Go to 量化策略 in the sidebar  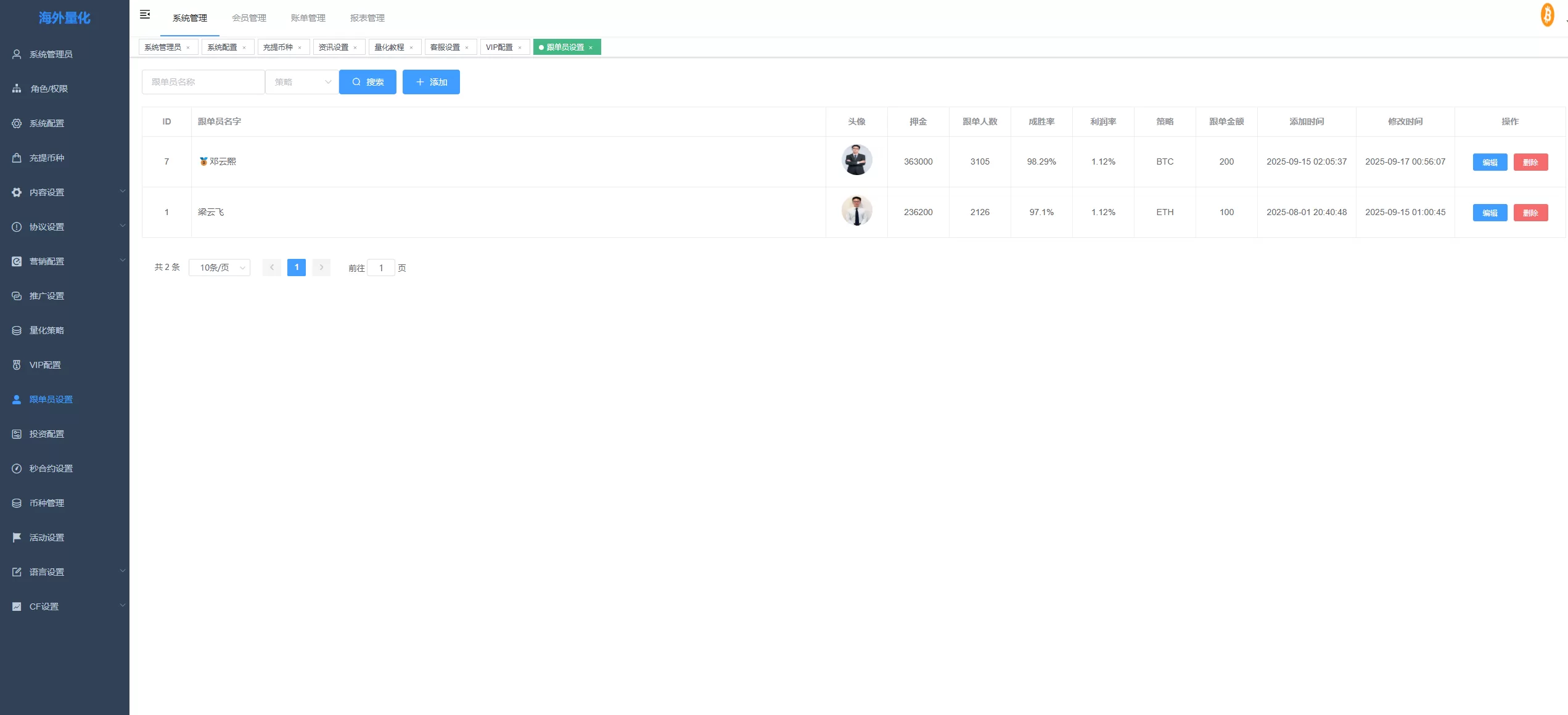pos(47,330)
